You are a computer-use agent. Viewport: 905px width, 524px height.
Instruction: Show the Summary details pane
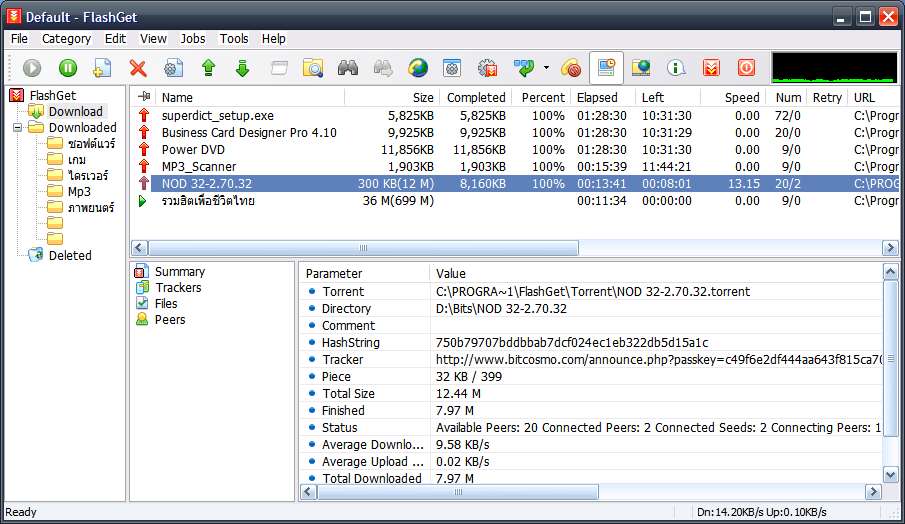coord(179,271)
